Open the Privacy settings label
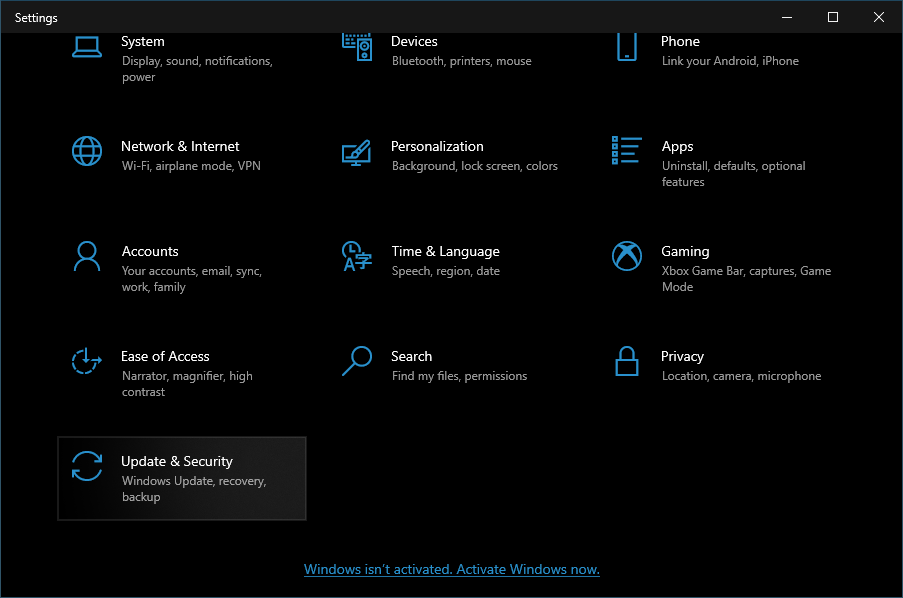The height and width of the screenshot is (598, 903). pyautogui.click(x=682, y=356)
